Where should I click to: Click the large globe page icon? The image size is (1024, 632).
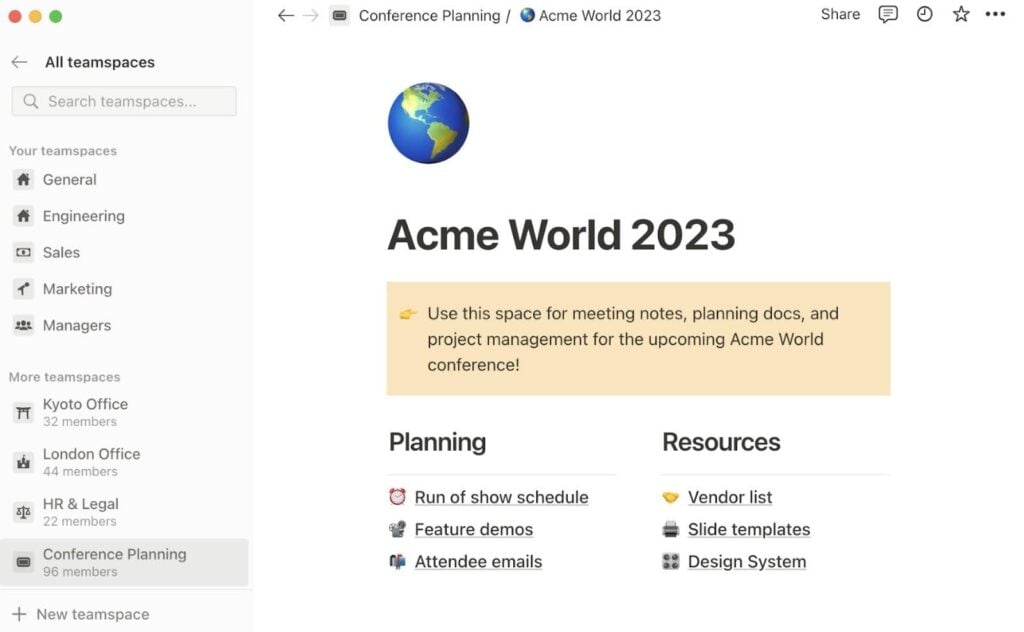428,123
